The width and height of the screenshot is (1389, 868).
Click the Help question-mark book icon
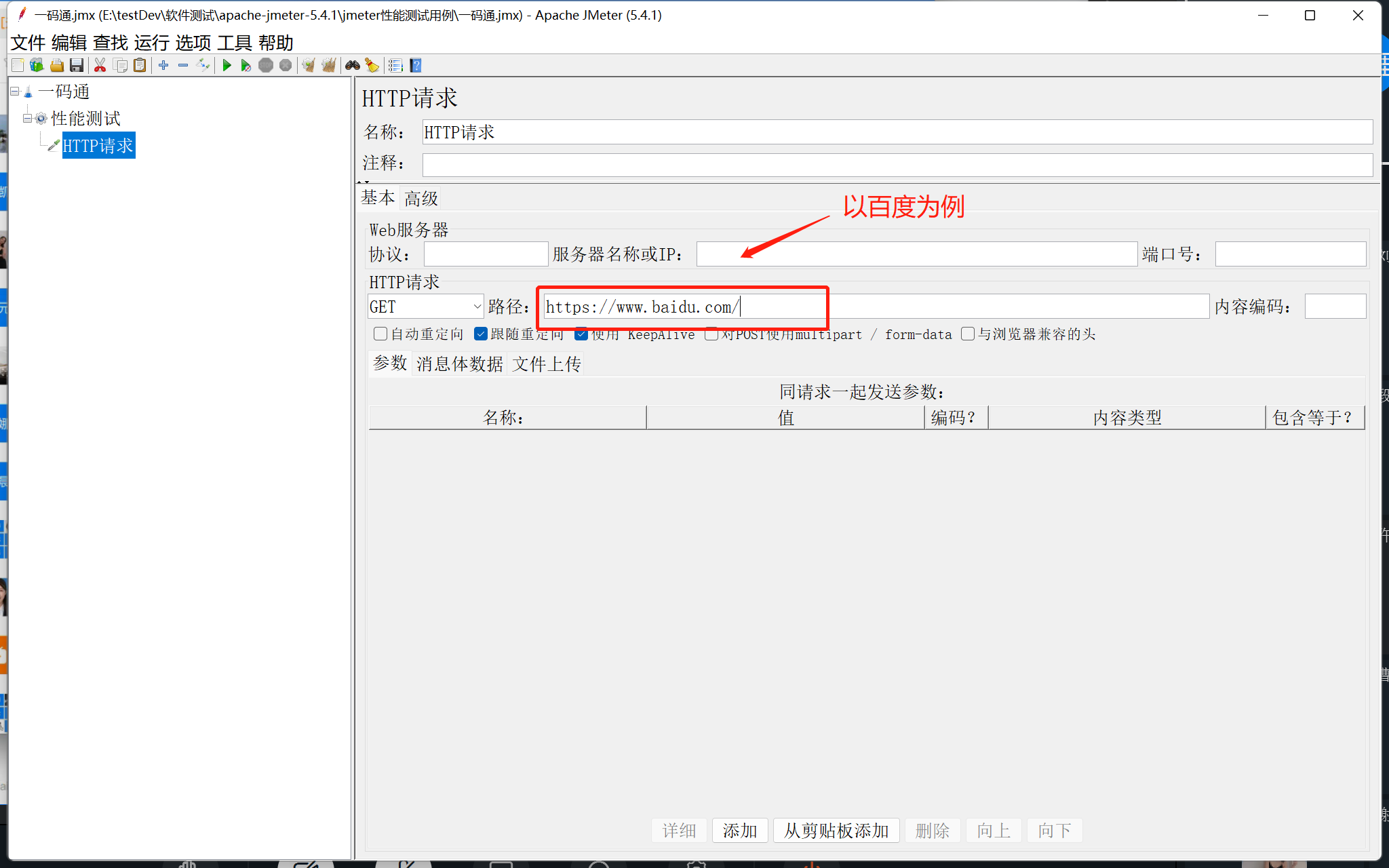416,65
